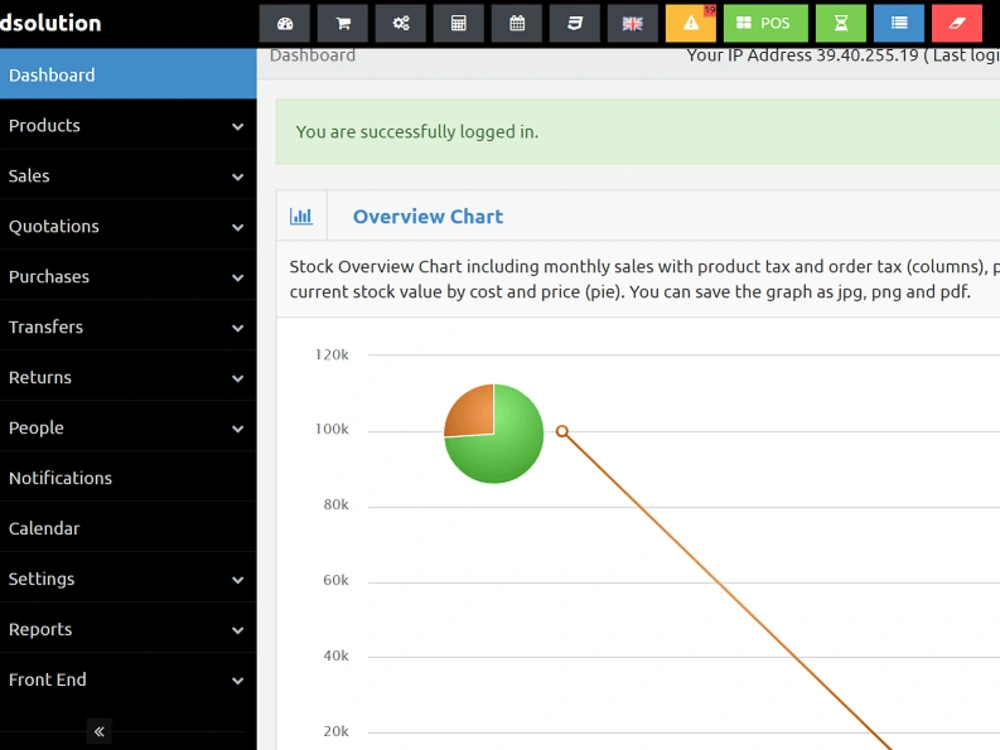Launch the green POS button
Image resolution: width=1000 pixels, height=750 pixels.
point(765,24)
